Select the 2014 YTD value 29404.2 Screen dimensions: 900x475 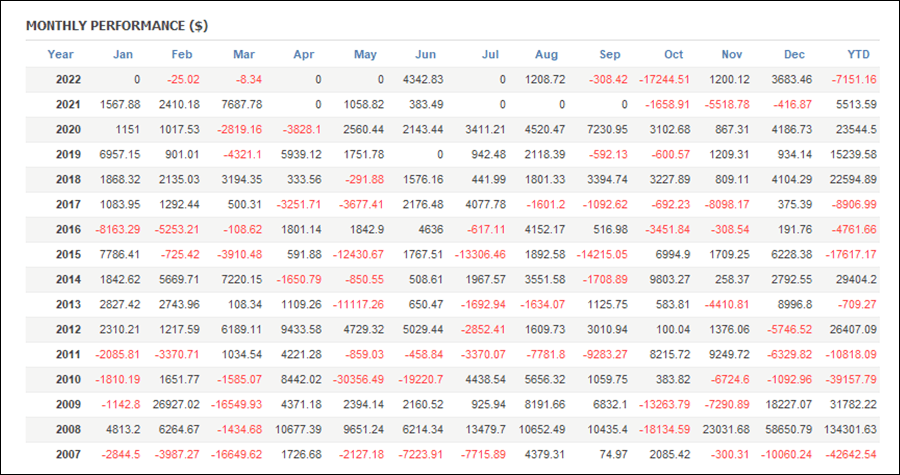tap(856, 280)
